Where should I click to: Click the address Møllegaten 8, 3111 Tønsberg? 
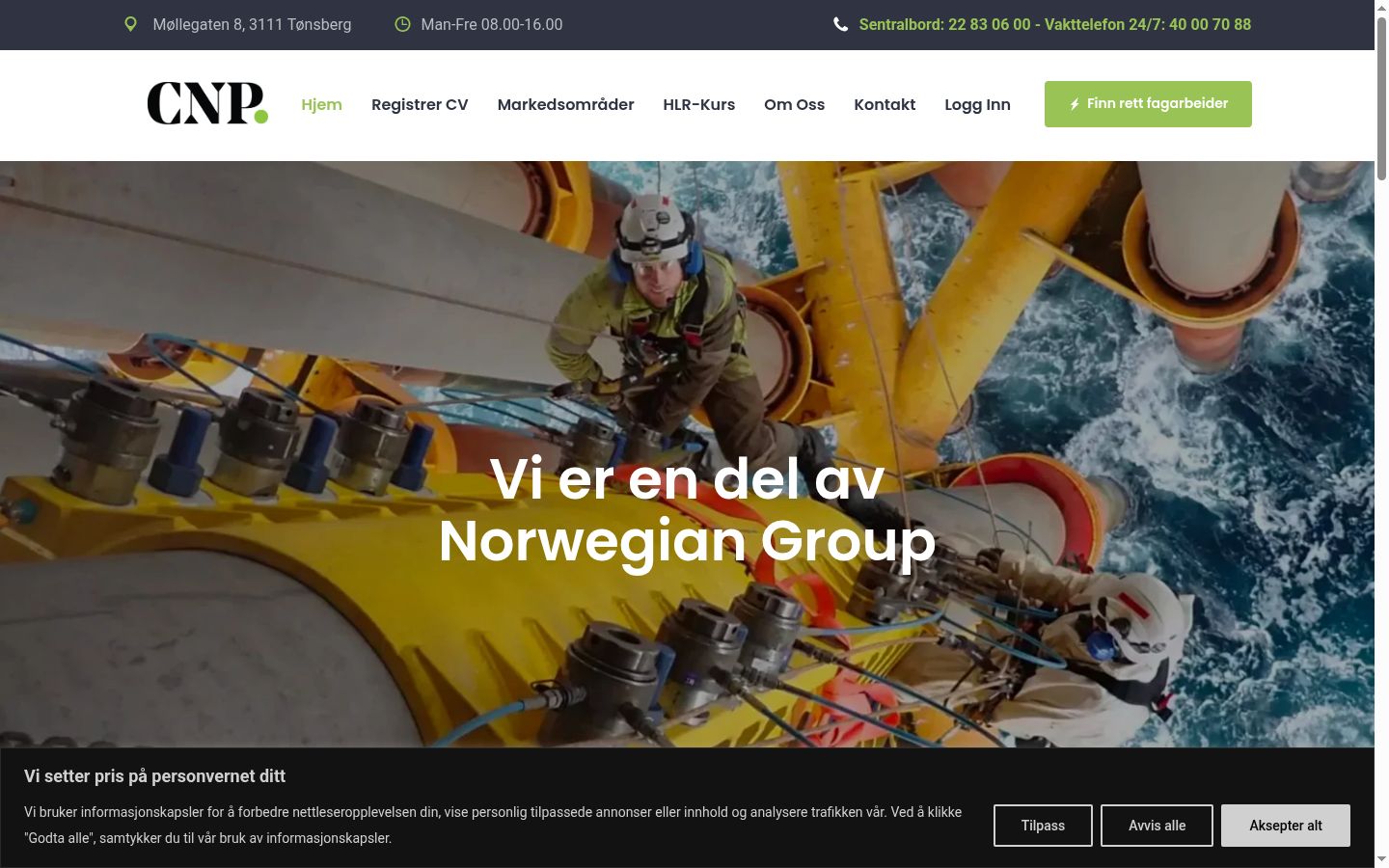(x=252, y=24)
